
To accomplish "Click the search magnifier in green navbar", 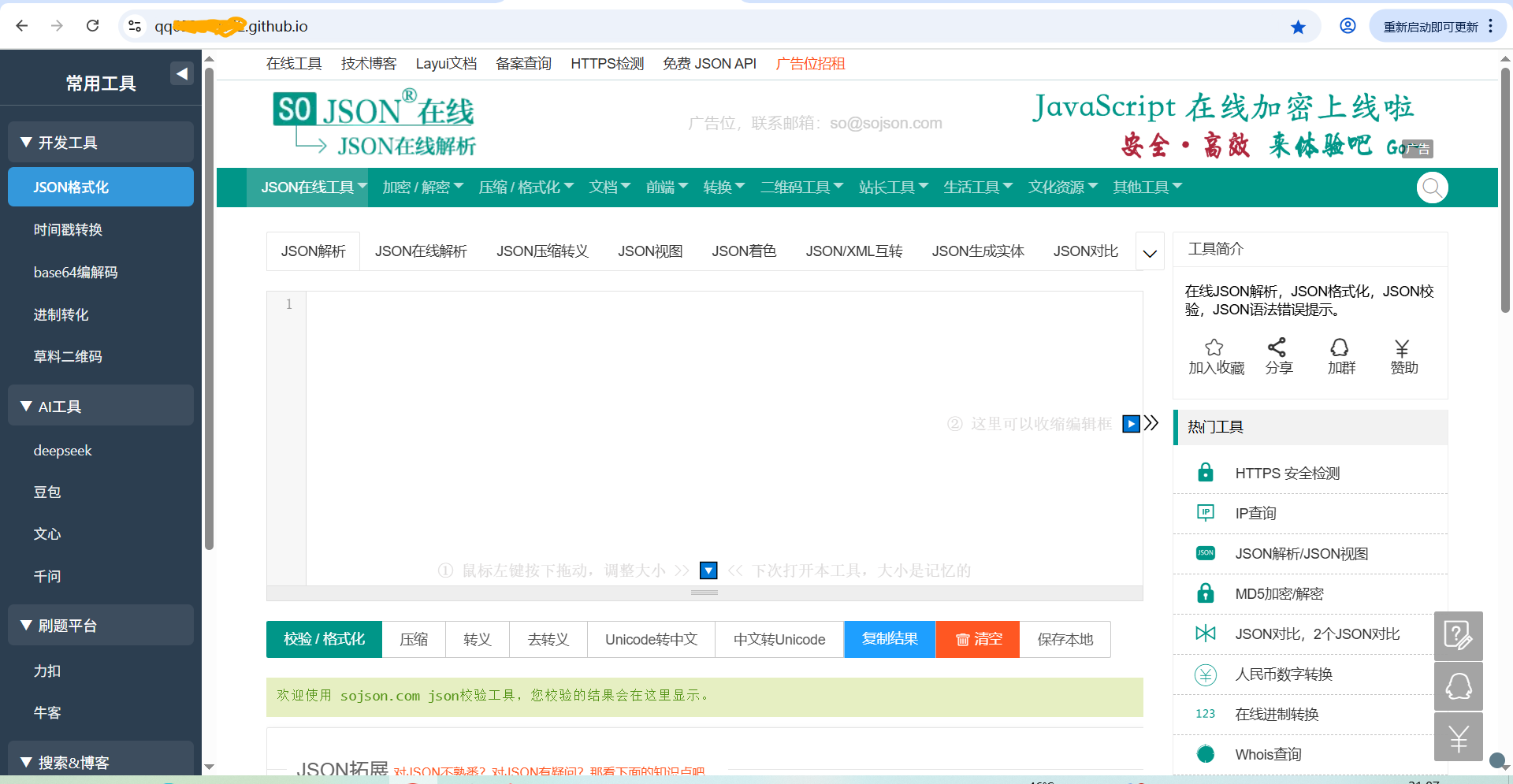I will 1432,188.
